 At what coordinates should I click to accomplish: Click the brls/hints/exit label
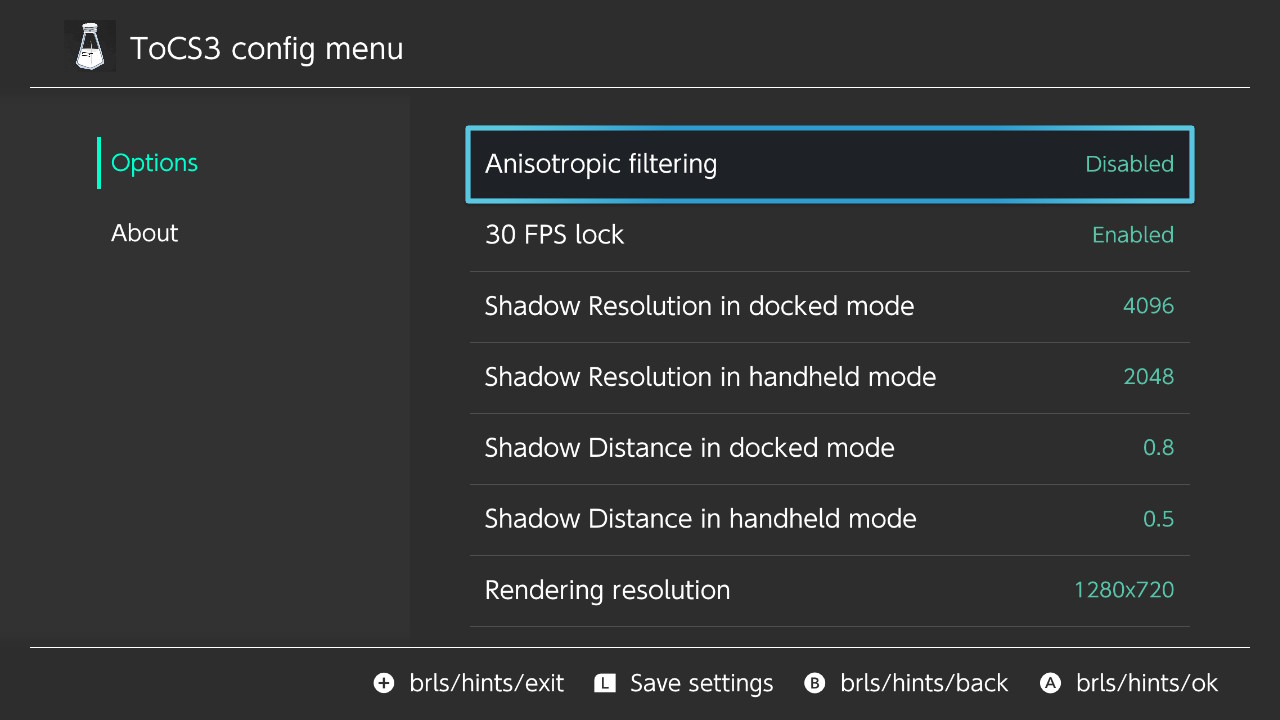click(x=486, y=684)
